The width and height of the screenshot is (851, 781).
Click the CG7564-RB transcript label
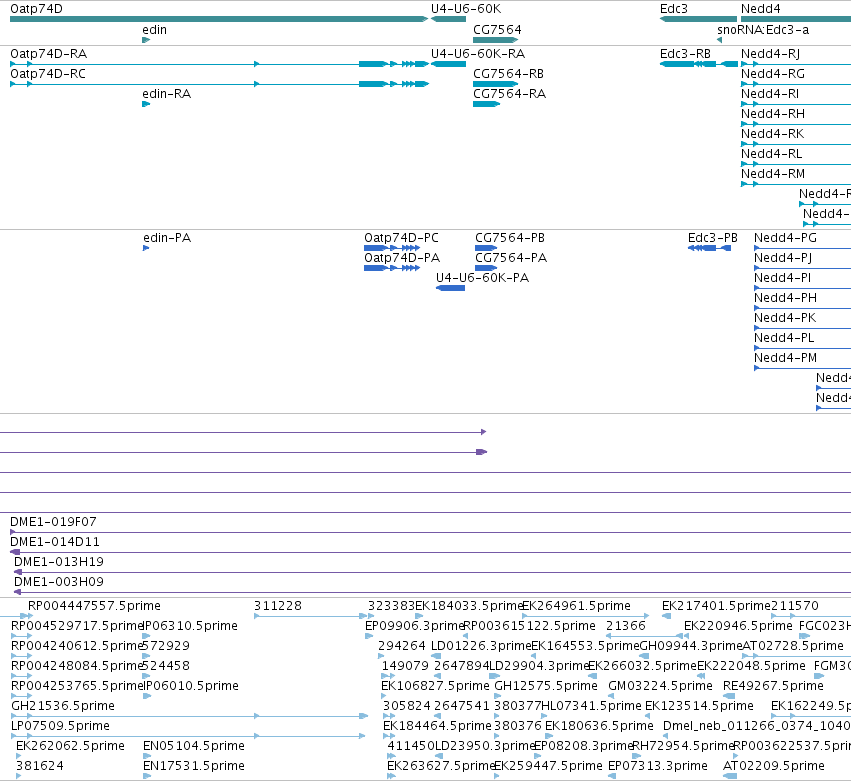pos(508,74)
